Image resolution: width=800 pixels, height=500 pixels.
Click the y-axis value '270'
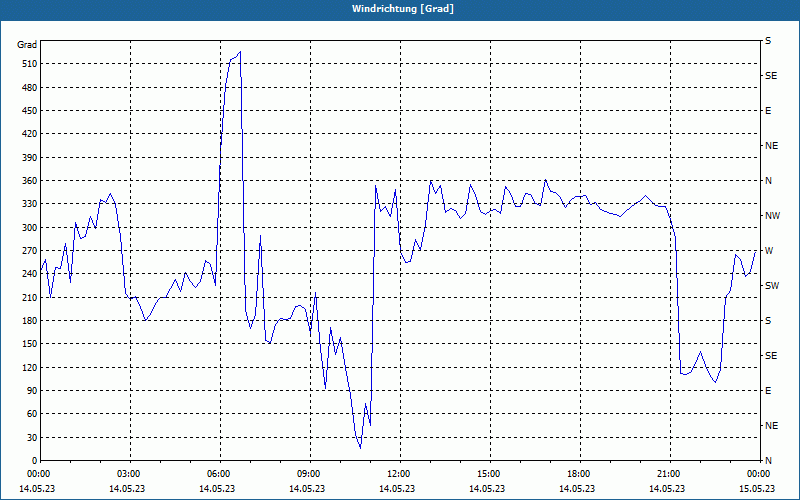point(29,251)
